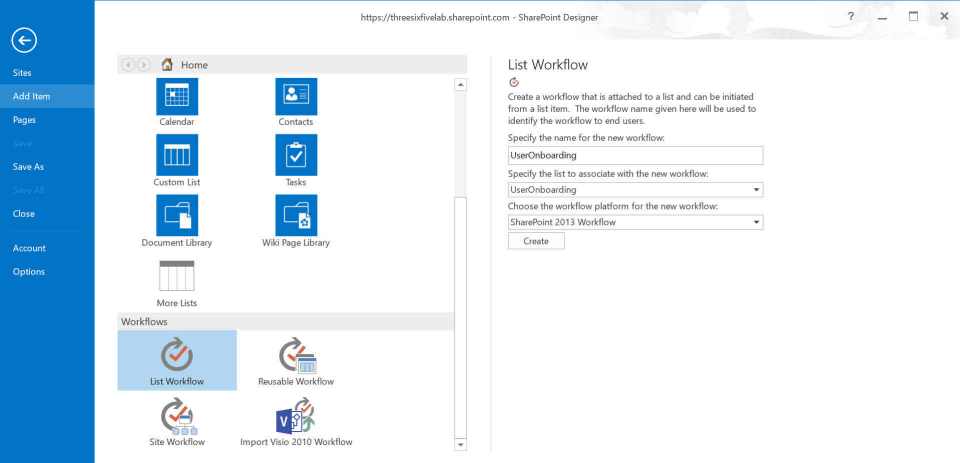
Task: Click the workflow name text field
Action: click(x=635, y=156)
